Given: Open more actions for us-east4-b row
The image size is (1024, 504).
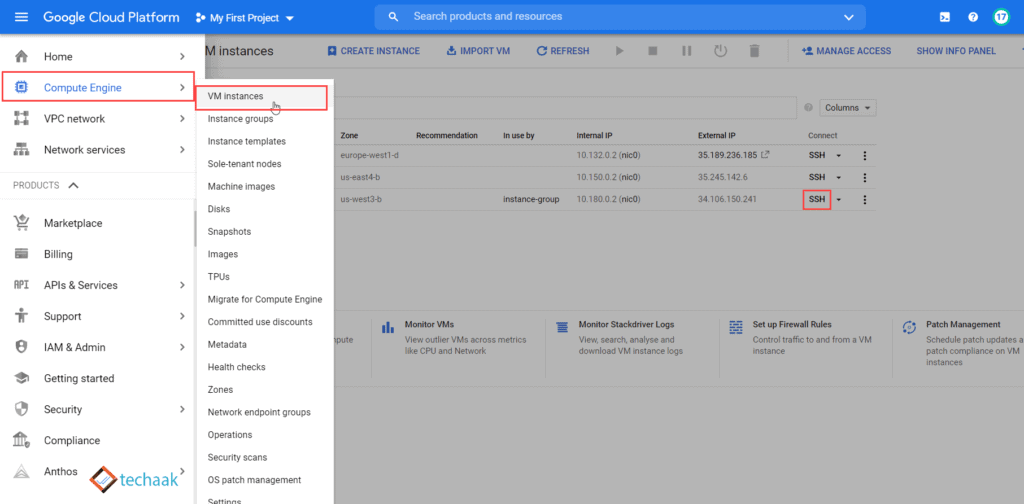Looking at the screenshot, I should (x=865, y=178).
